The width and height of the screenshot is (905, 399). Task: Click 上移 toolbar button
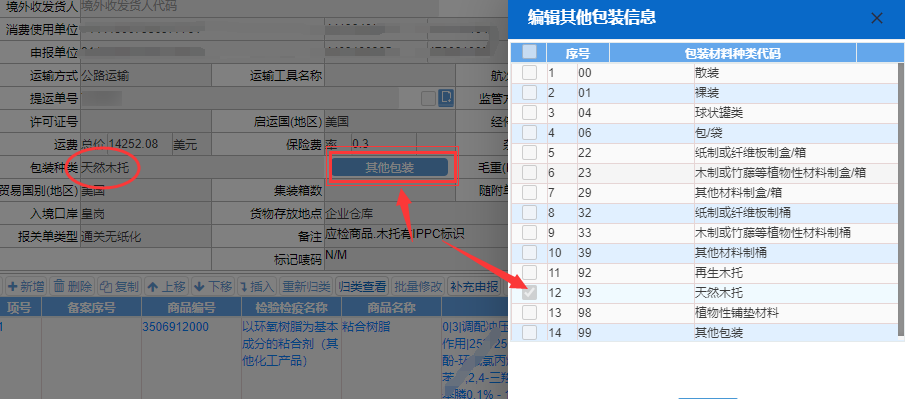point(166,286)
